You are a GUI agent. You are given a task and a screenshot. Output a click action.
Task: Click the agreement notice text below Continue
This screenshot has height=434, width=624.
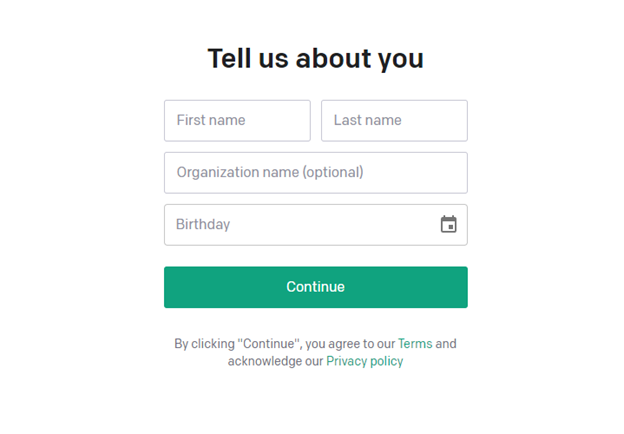285,344
